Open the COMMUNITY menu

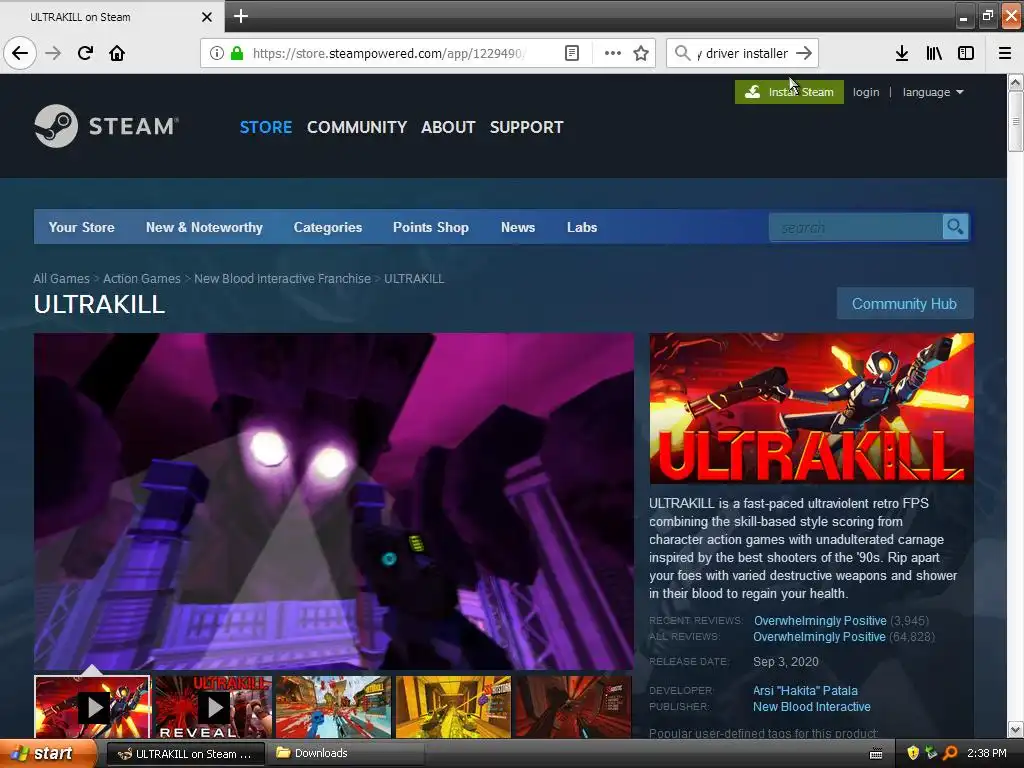point(357,127)
